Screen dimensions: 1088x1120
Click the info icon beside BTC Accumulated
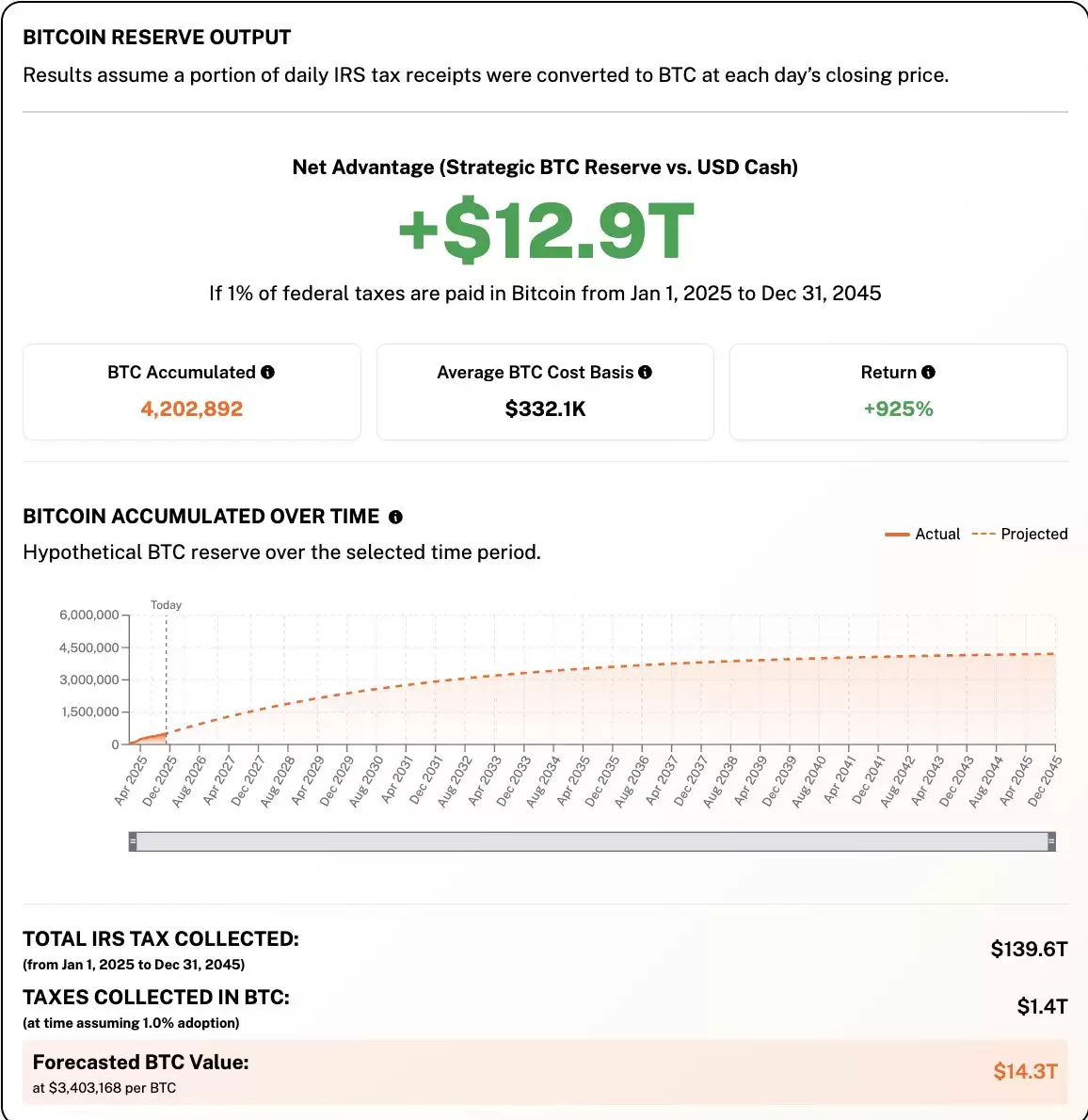(x=268, y=373)
